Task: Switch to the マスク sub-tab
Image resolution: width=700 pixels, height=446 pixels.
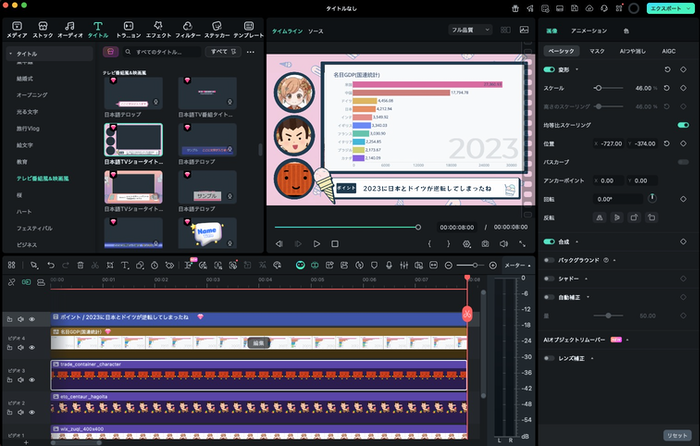Action: 597,50
